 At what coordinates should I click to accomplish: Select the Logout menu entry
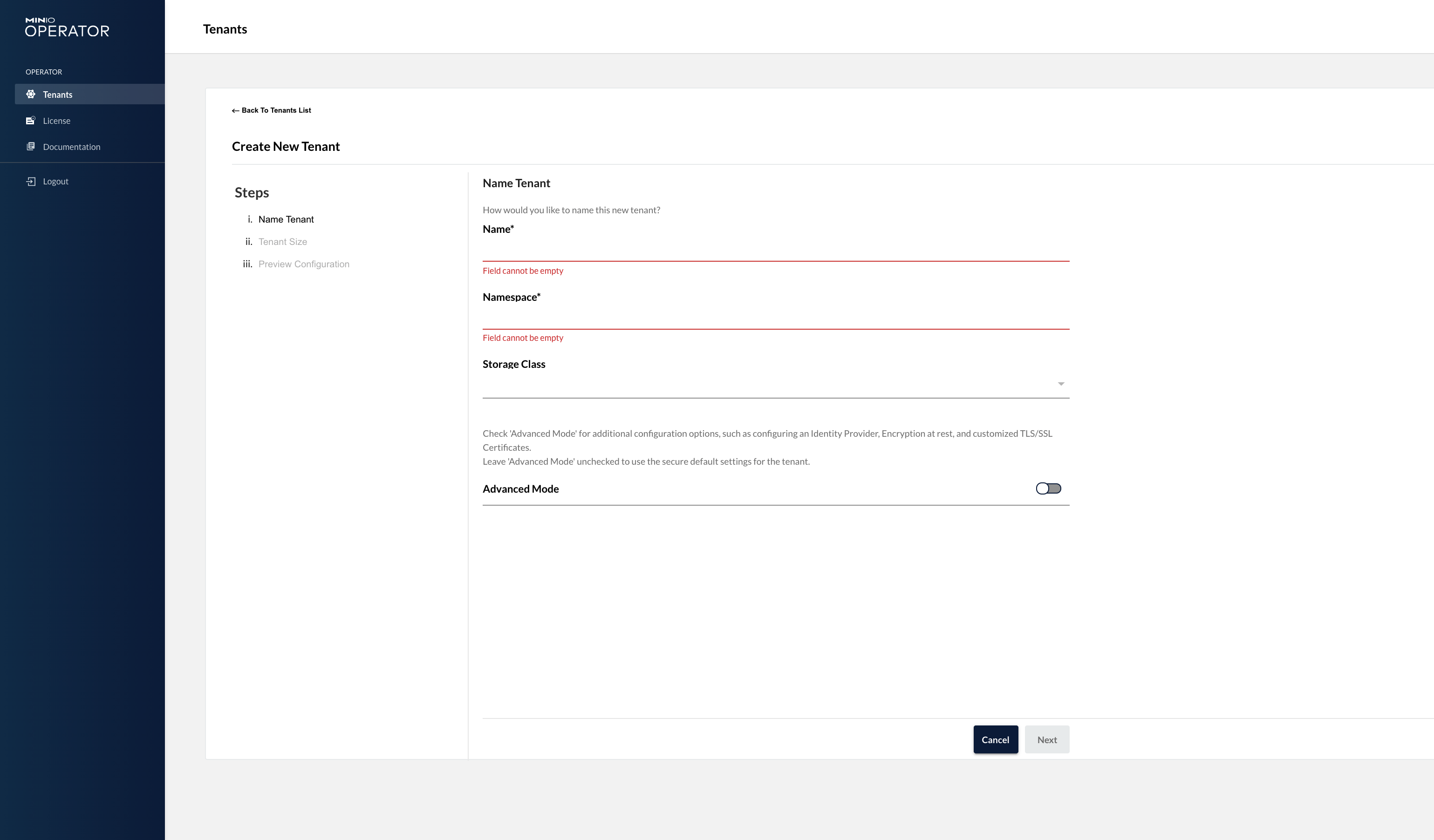click(x=56, y=182)
